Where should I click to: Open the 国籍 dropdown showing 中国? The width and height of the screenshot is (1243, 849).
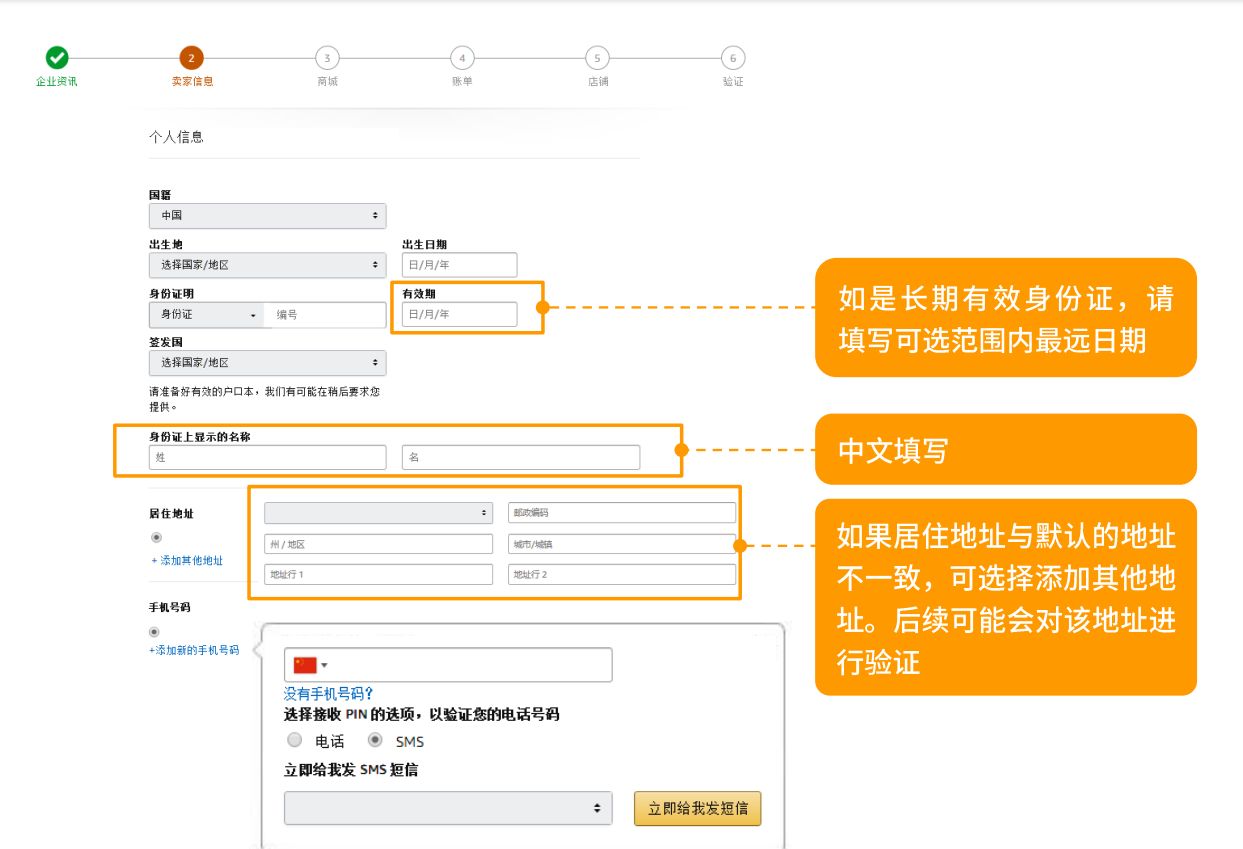tap(267, 215)
